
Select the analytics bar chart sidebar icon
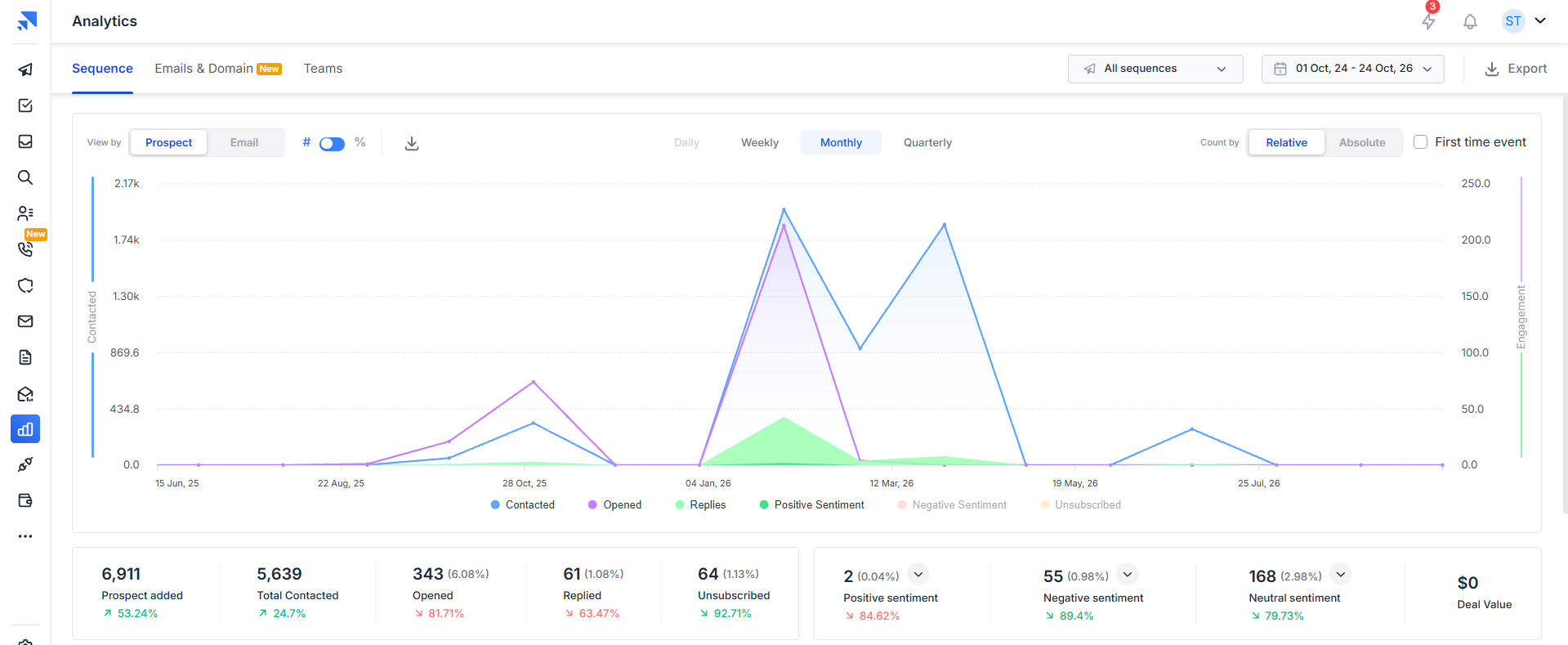25,429
